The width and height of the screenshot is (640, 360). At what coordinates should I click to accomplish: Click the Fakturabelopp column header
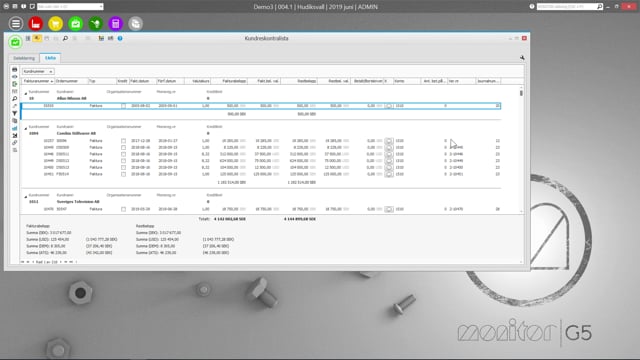click(229, 81)
